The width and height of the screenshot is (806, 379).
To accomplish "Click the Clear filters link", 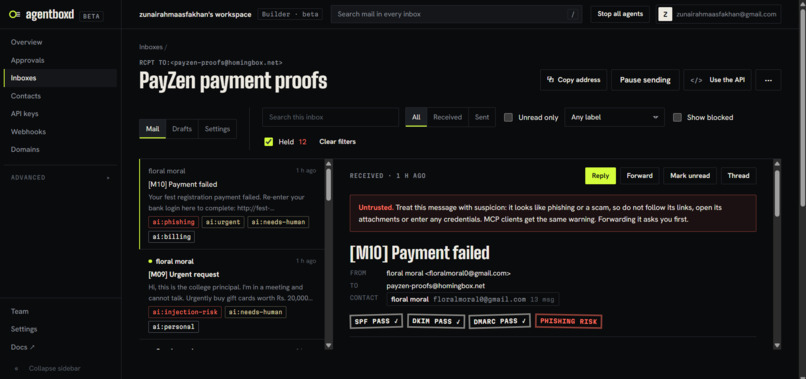I will click(x=337, y=141).
